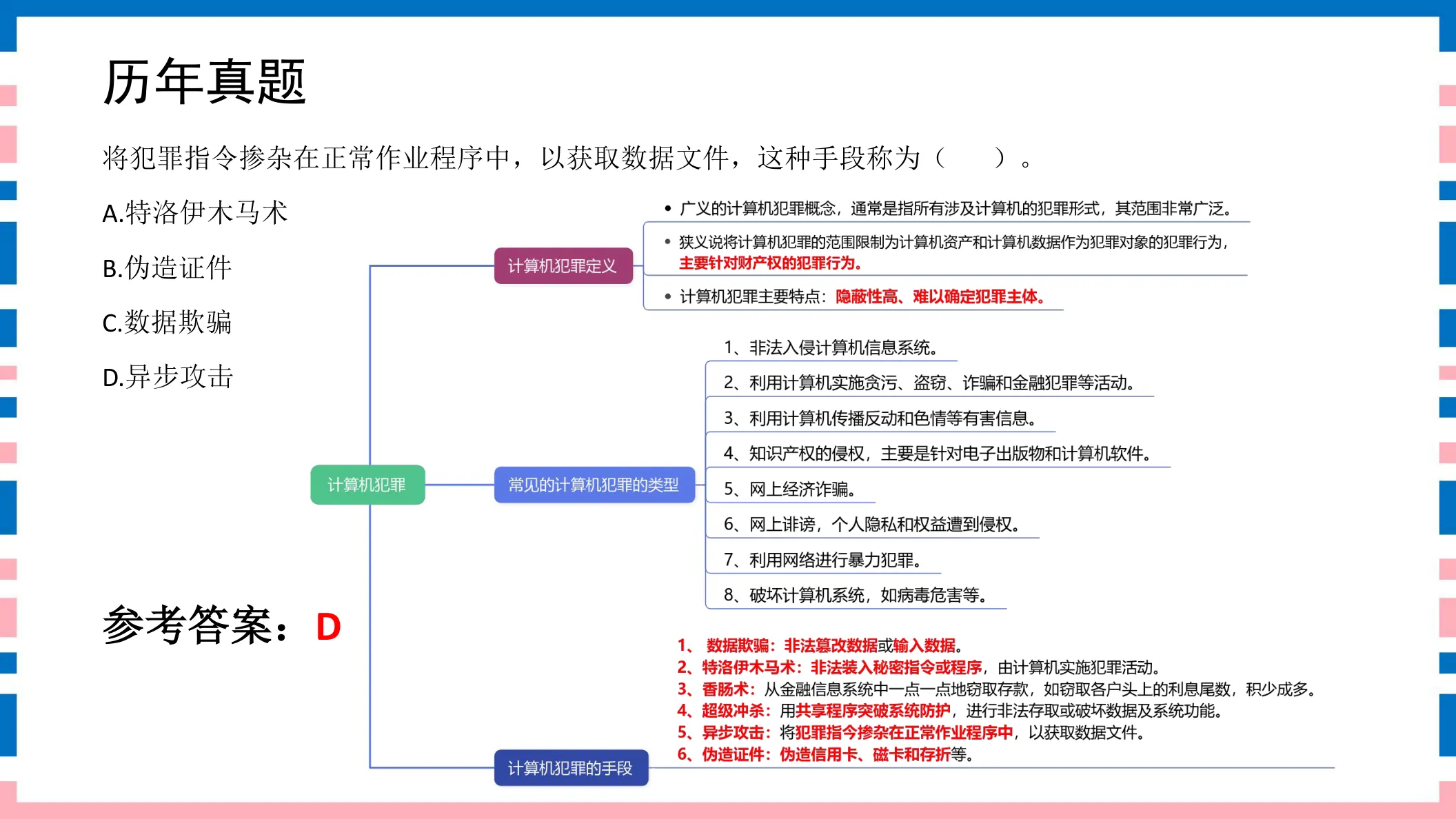Click item 3 about 传播反动和色情

(x=880, y=418)
